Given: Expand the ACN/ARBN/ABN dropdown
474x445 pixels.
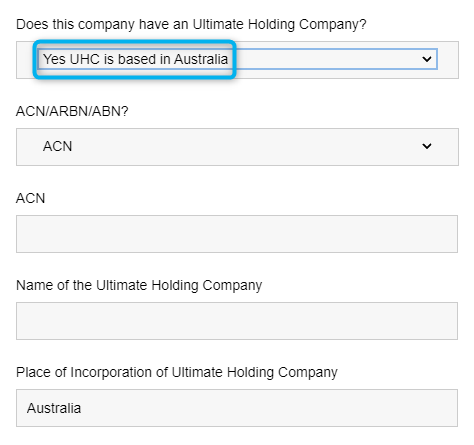Looking at the screenshot, I should [237, 147].
